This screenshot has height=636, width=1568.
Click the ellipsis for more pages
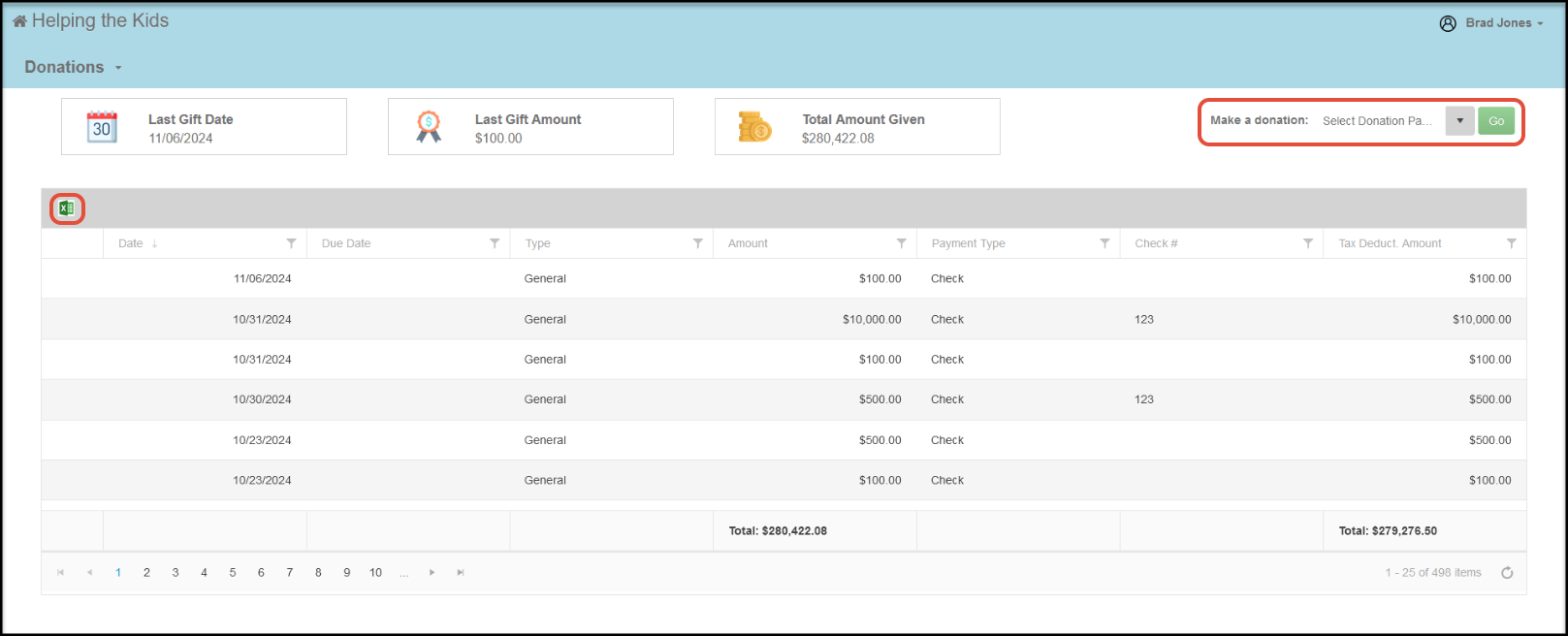pos(404,573)
